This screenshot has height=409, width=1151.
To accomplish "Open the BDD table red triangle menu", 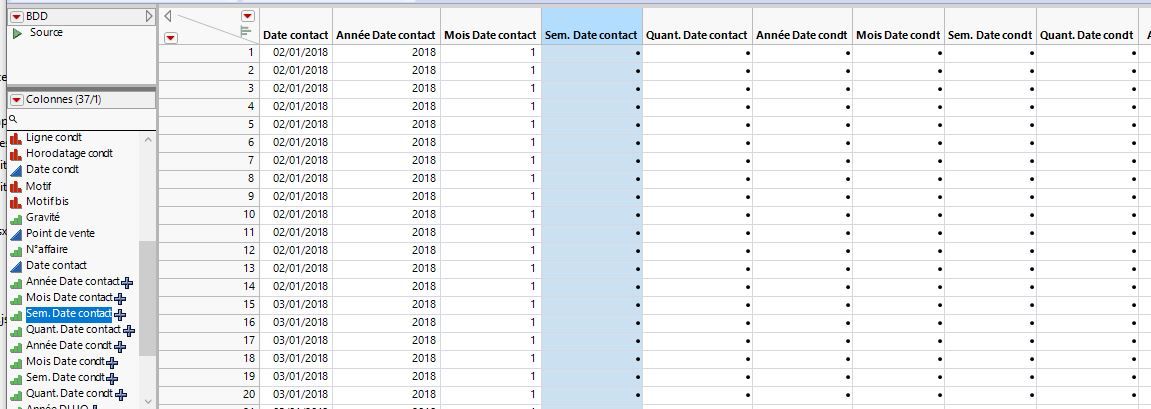I will [x=16, y=16].
